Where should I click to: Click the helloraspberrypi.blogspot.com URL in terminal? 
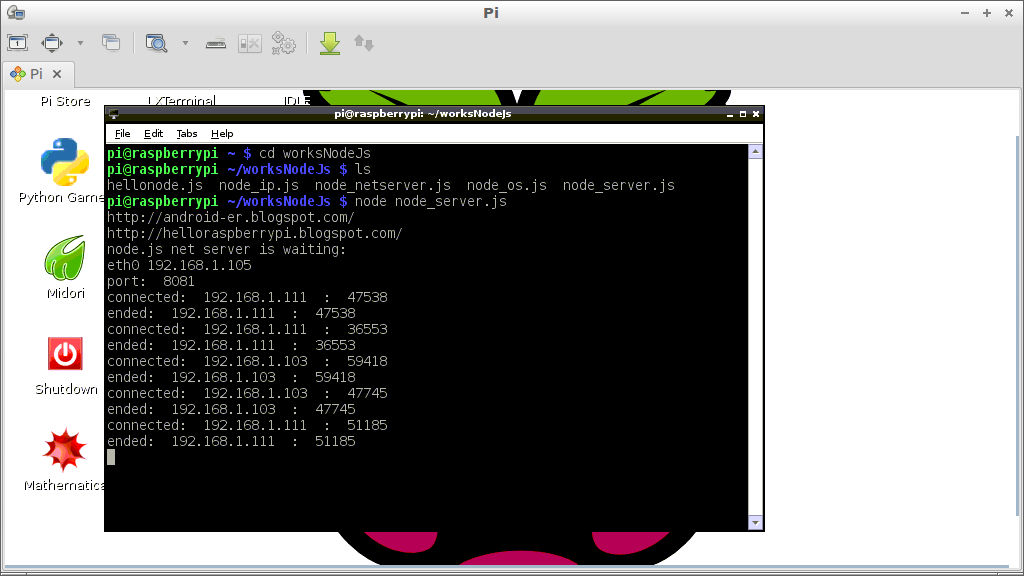(x=255, y=233)
